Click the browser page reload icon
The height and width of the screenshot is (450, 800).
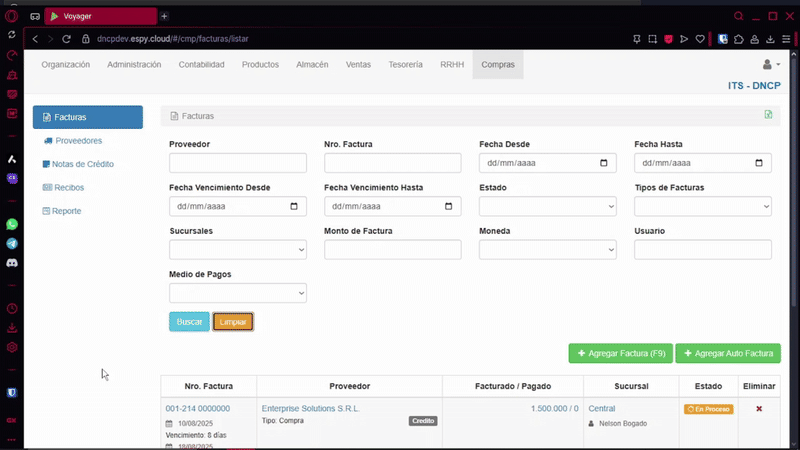tap(68, 39)
